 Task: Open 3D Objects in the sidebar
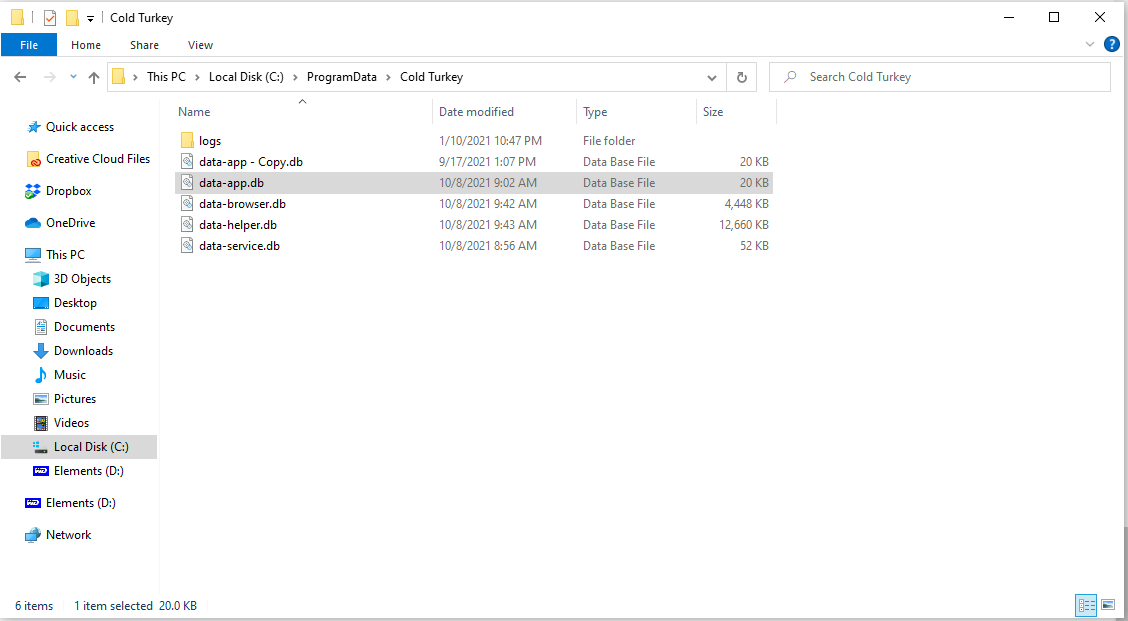tap(82, 278)
